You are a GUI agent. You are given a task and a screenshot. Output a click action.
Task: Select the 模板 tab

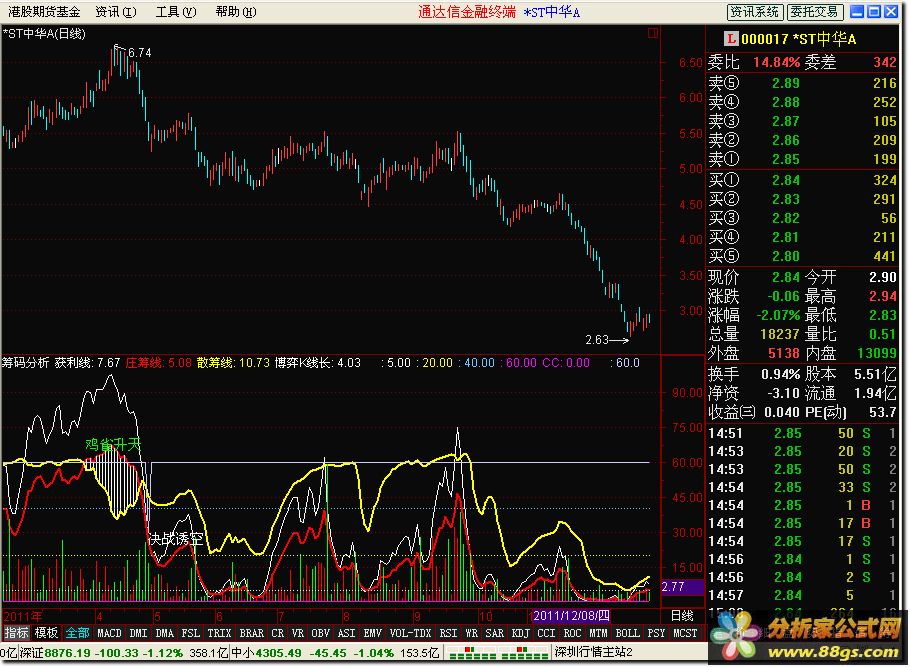(46, 633)
